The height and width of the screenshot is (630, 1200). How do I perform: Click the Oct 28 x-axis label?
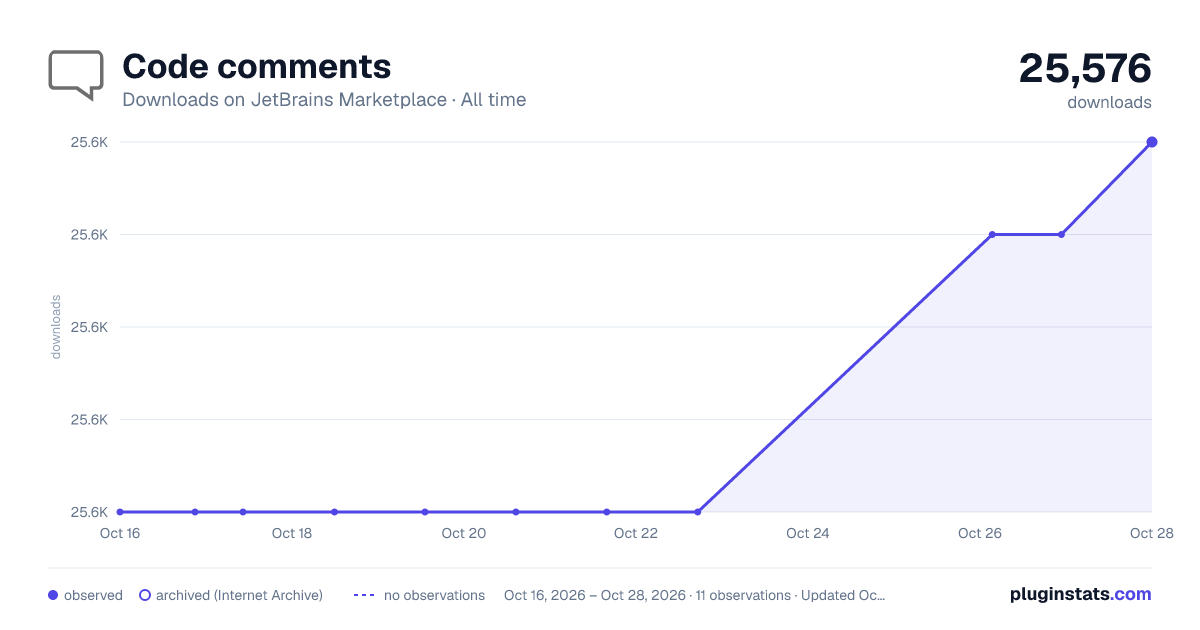point(1150,533)
